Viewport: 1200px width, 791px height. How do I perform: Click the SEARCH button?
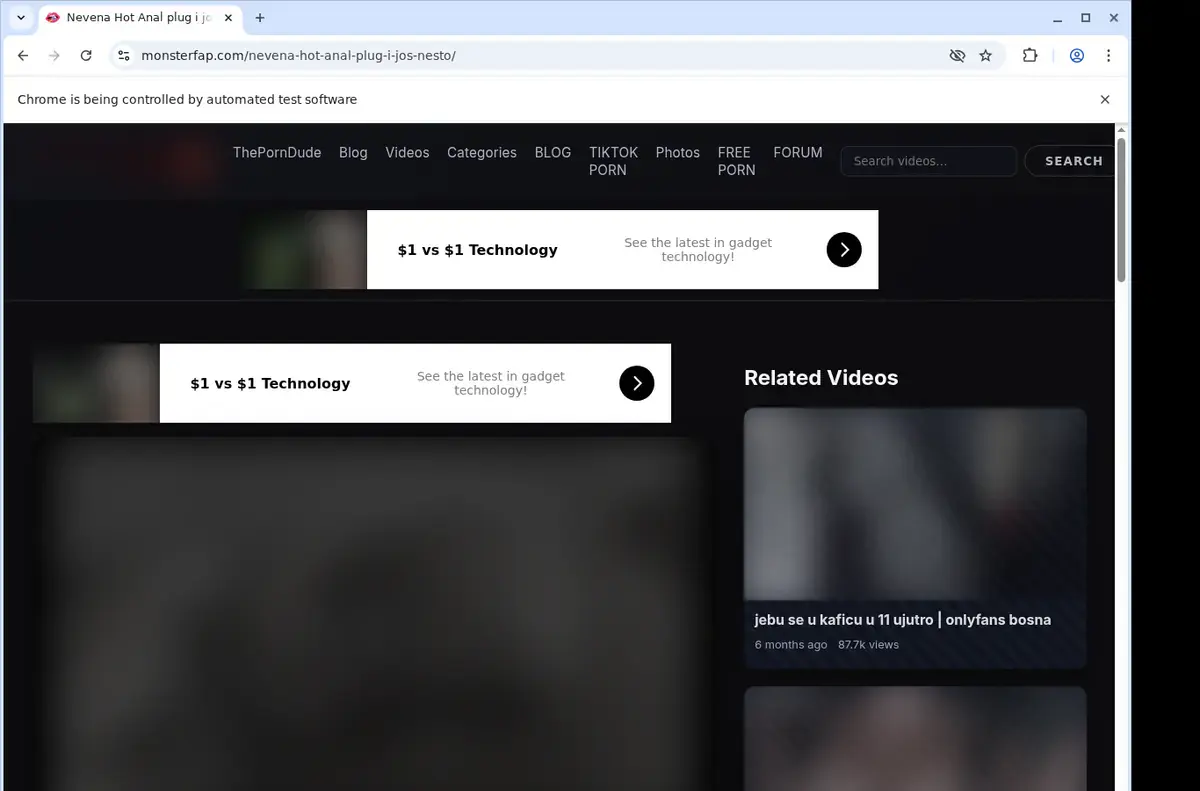1070,161
